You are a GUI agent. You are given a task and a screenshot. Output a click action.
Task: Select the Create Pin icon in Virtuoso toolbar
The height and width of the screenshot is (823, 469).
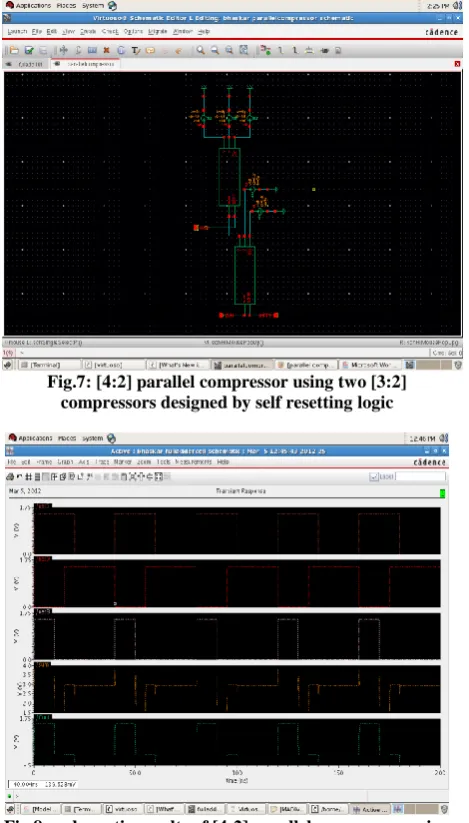[324, 50]
